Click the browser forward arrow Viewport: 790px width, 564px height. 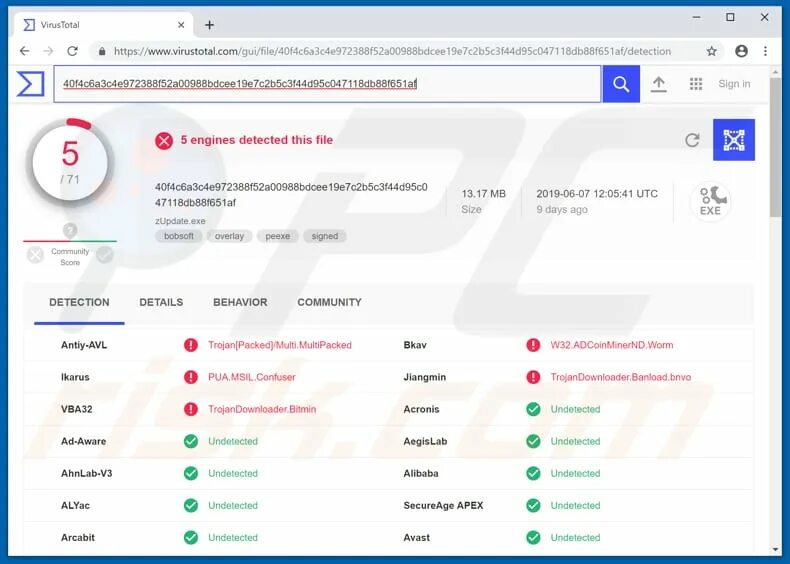coord(48,51)
